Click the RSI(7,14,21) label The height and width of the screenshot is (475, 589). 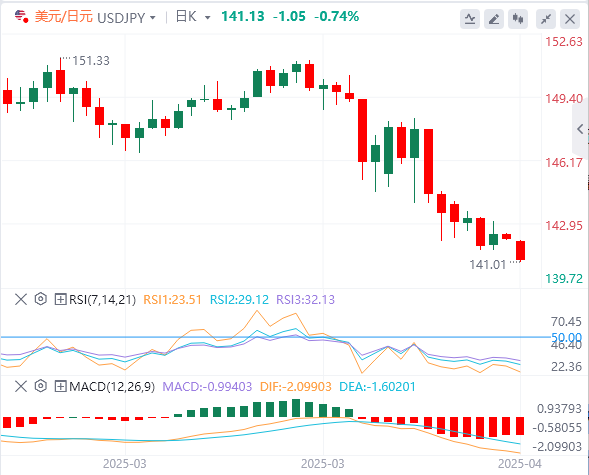102,300
